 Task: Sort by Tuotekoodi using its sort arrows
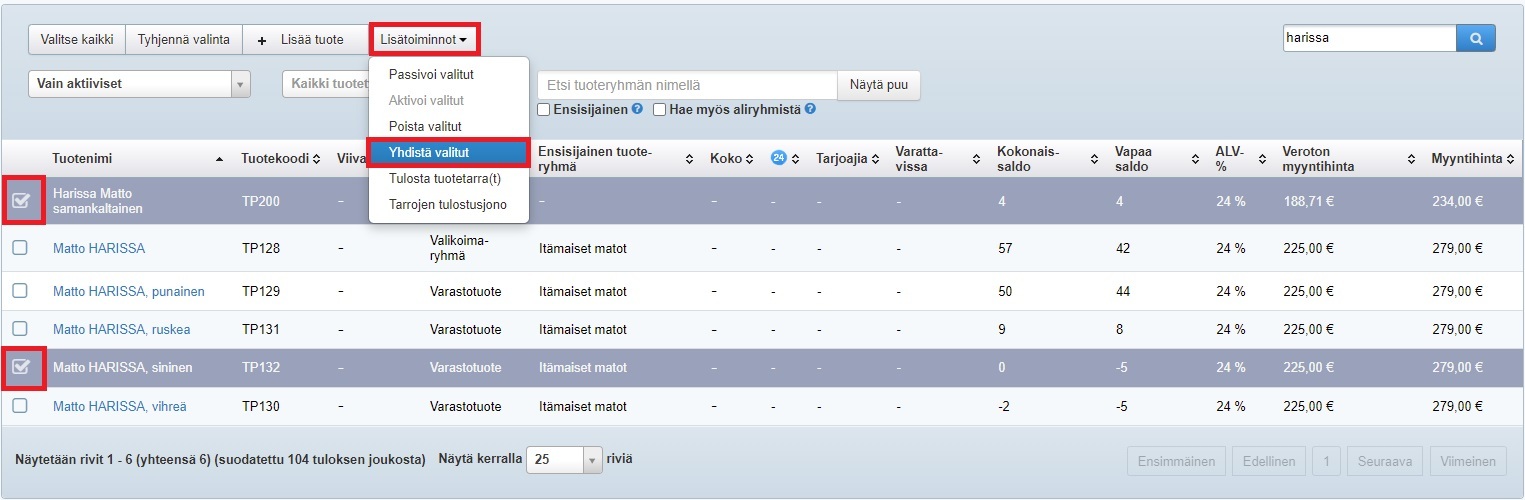pyautogui.click(x=316, y=159)
